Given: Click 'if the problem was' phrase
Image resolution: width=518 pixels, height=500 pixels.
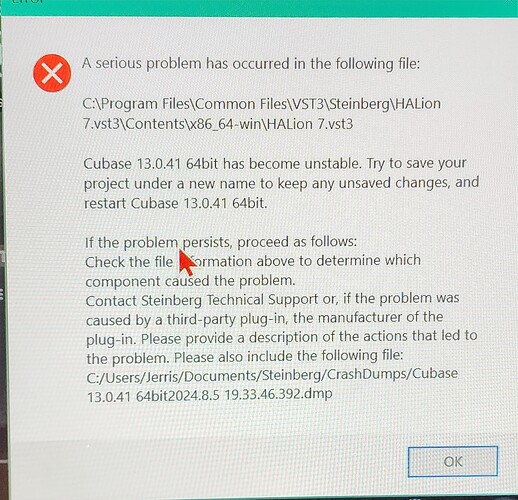Looking at the screenshot, I should [401, 298].
